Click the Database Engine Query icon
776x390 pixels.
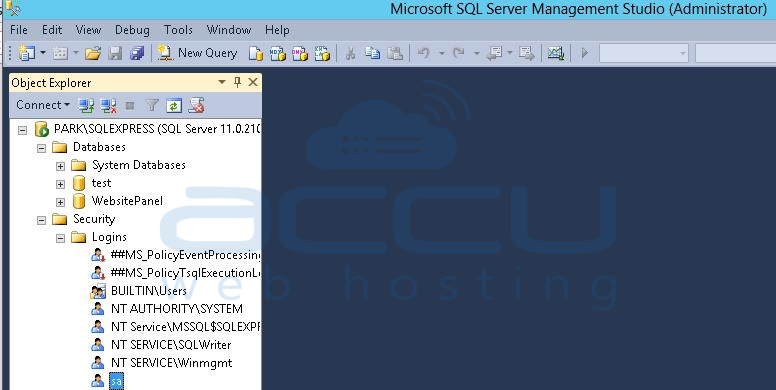pos(256,53)
